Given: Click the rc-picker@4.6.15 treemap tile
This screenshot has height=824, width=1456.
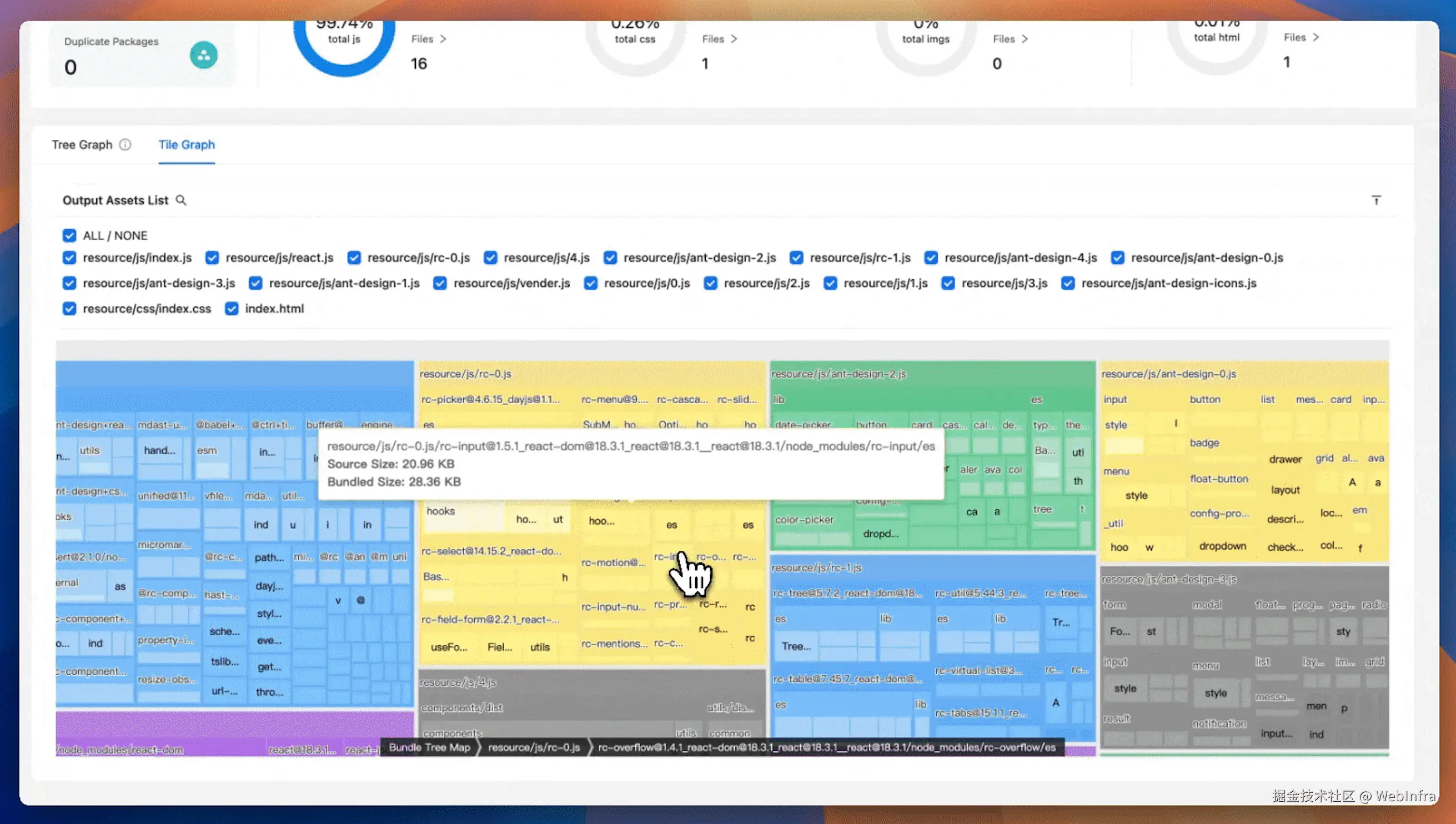Looking at the screenshot, I should click(x=491, y=399).
